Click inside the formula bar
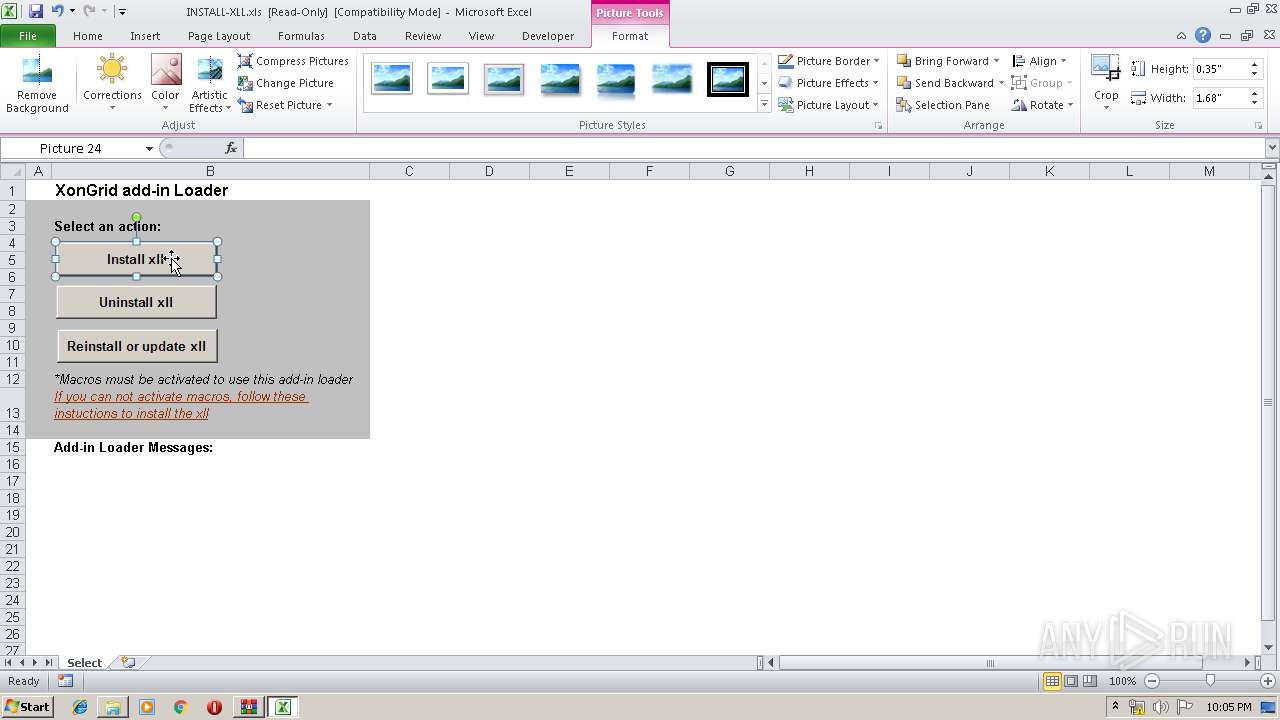The width and height of the screenshot is (1280, 720). click(x=754, y=148)
